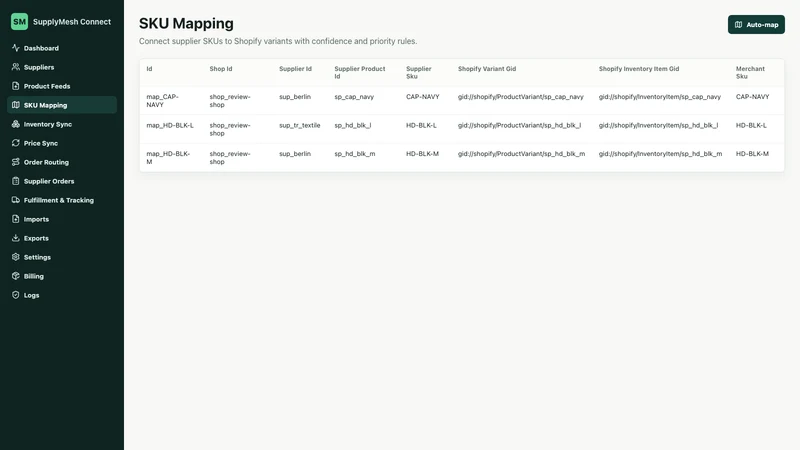The width and height of the screenshot is (800, 450).
Task: Click gid://shopify/InventoryItem/sp_cap_navy cell
Action: click(660, 96)
